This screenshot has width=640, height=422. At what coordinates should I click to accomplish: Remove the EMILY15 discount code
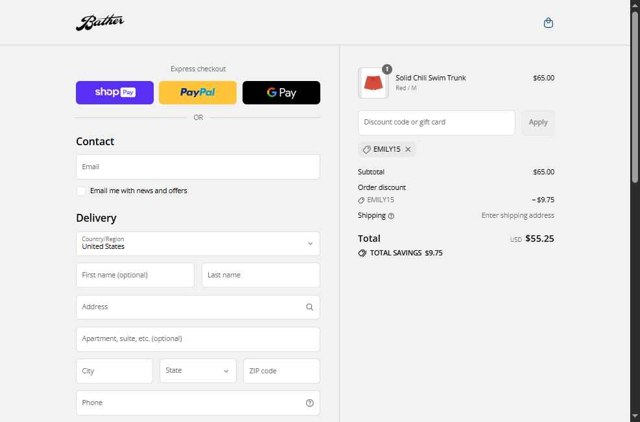pos(408,149)
